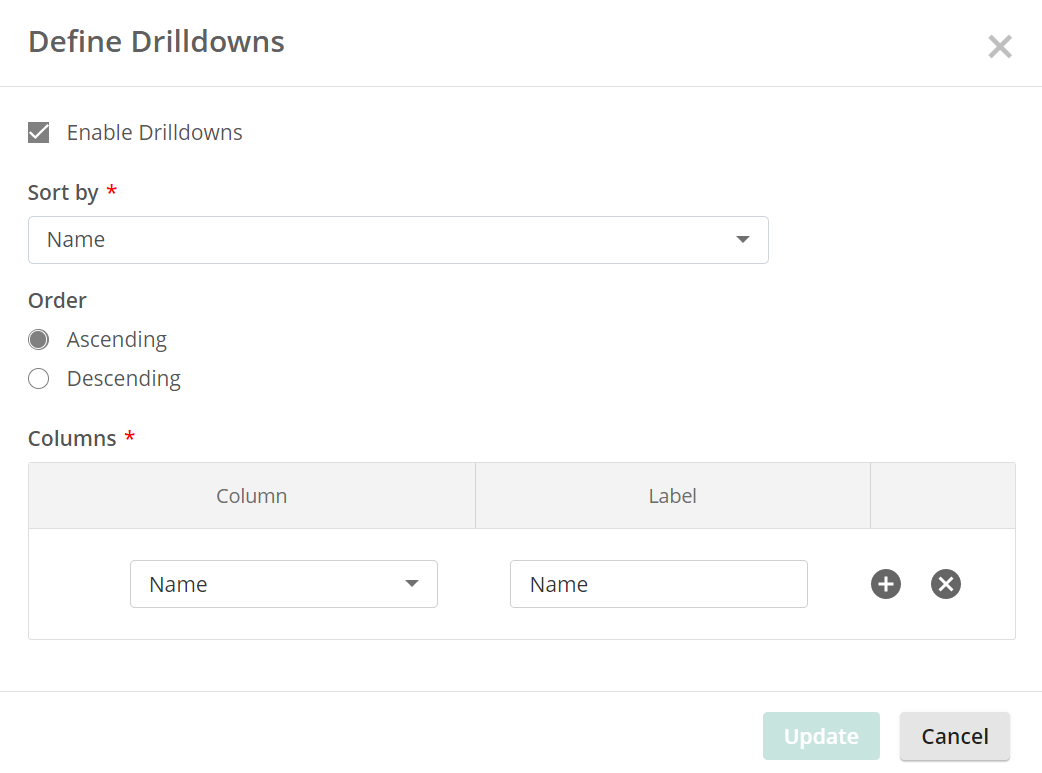Click the X icon to remove the column row
The image size is (1042, 773).
(945, 584)
